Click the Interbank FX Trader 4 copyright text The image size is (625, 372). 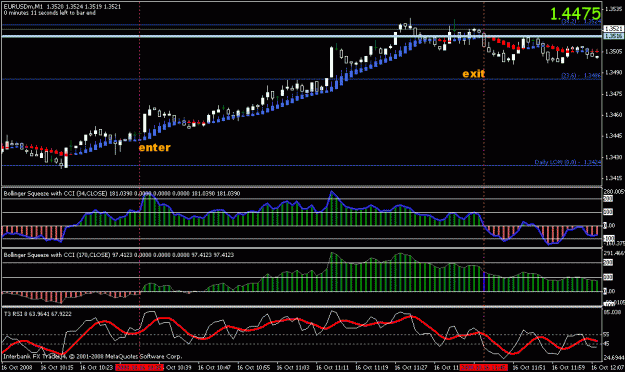(92, 356)
